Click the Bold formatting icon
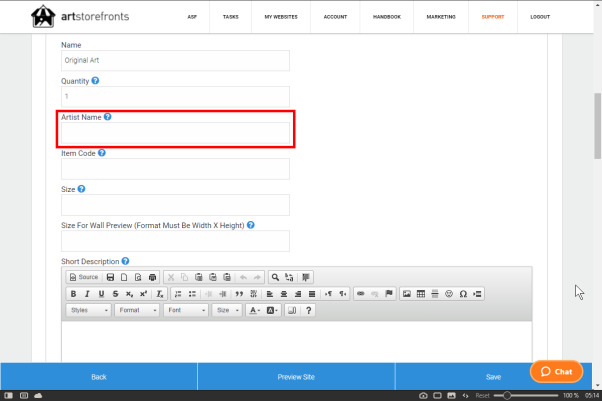 tap(73, 293)
